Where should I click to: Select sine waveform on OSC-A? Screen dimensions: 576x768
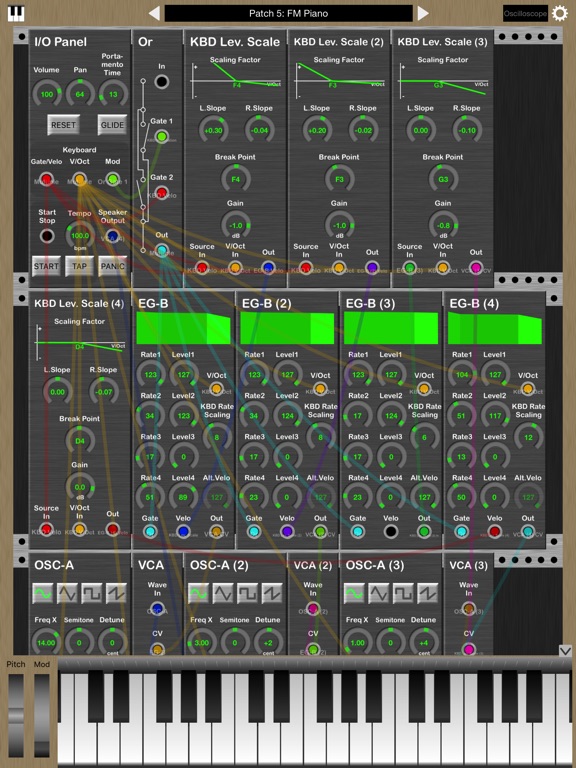[x=43, y=593]
